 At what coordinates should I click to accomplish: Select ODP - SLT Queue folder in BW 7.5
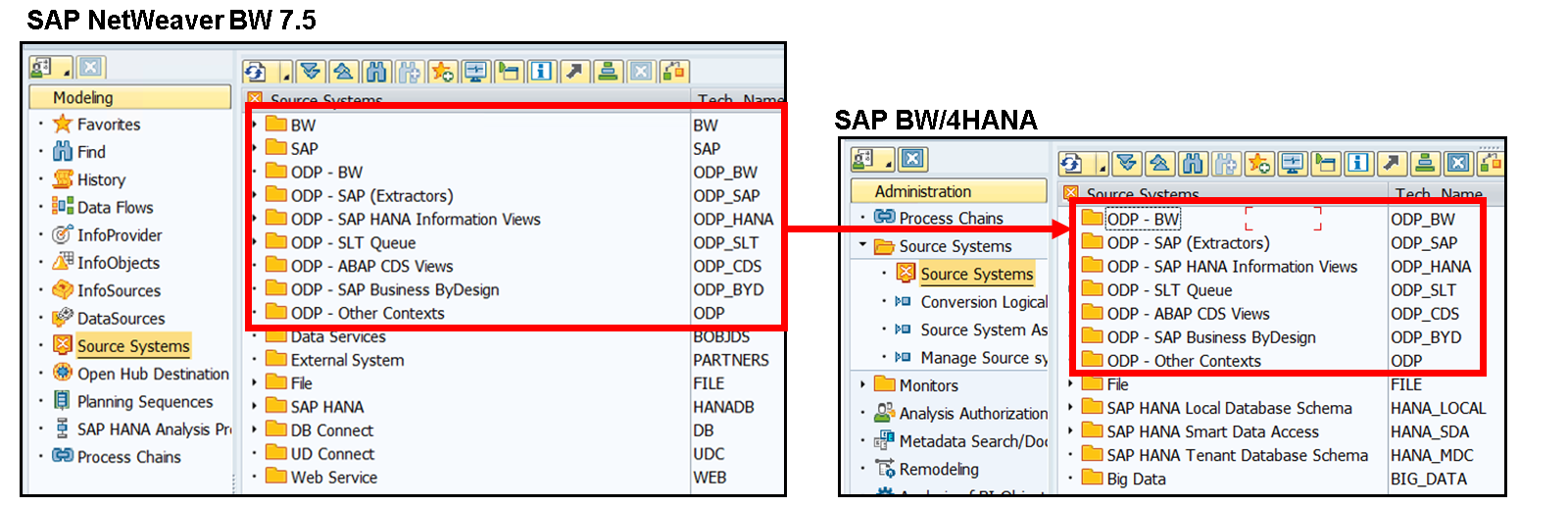pyautogui.click(x=340, y=242)
